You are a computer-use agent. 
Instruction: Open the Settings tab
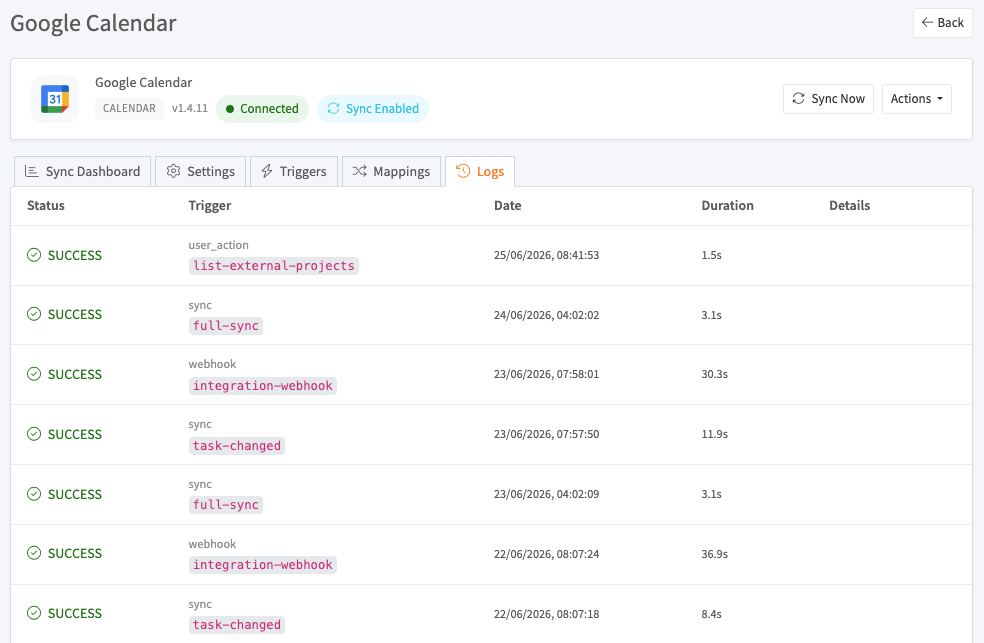[x=201, y=171]
